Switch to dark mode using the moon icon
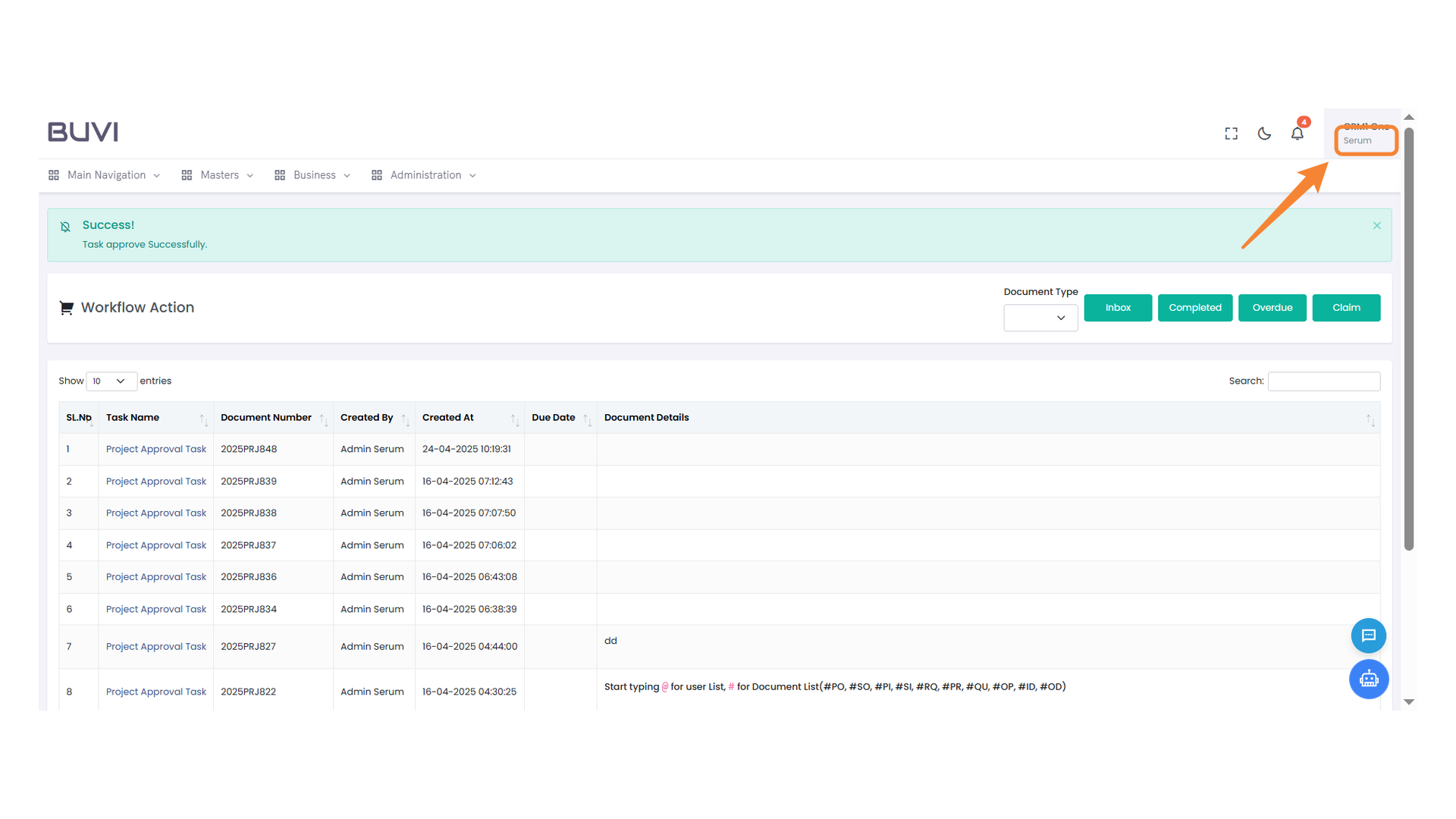This screenshot has height=819, width=1456. click(1264, 133)
